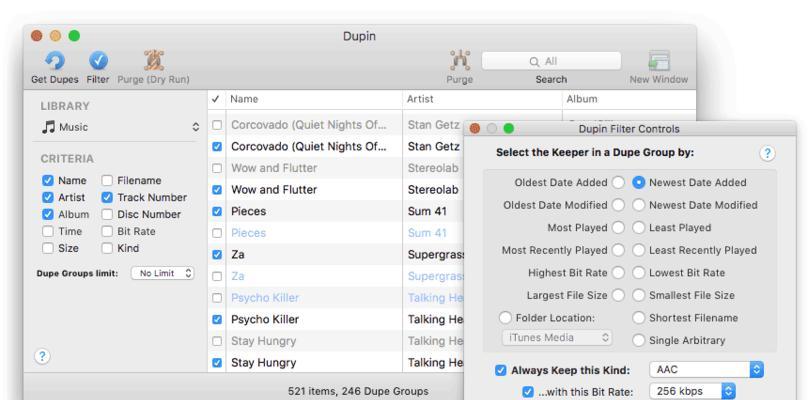
Task: Open the 256 kbps bit rate dropdown
Action: point(692,391)
